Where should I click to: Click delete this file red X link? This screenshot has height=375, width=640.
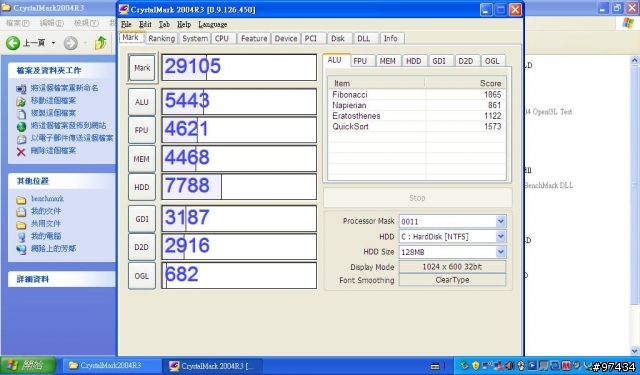click(x=21, y=152)
